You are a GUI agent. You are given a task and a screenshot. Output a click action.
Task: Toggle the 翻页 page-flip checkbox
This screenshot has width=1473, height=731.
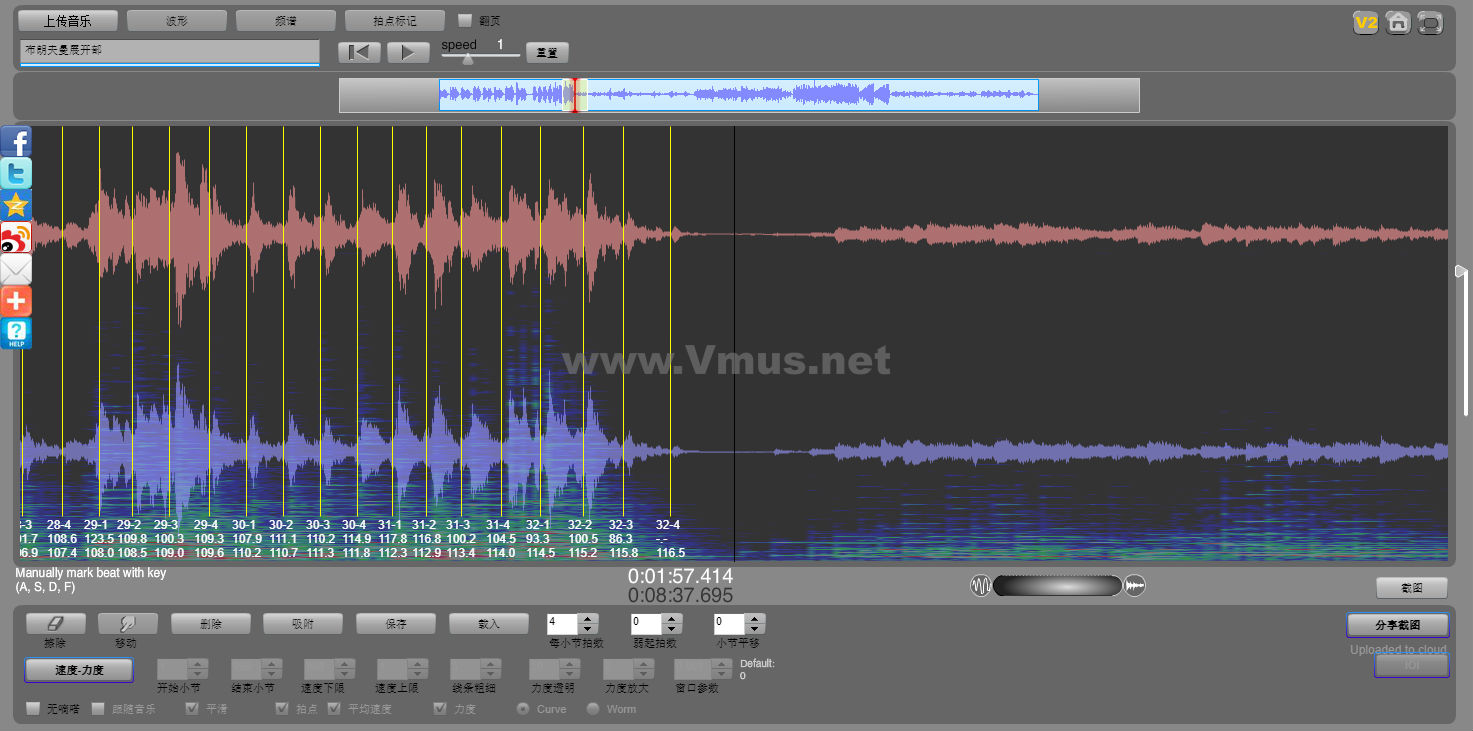pos(464,20)
